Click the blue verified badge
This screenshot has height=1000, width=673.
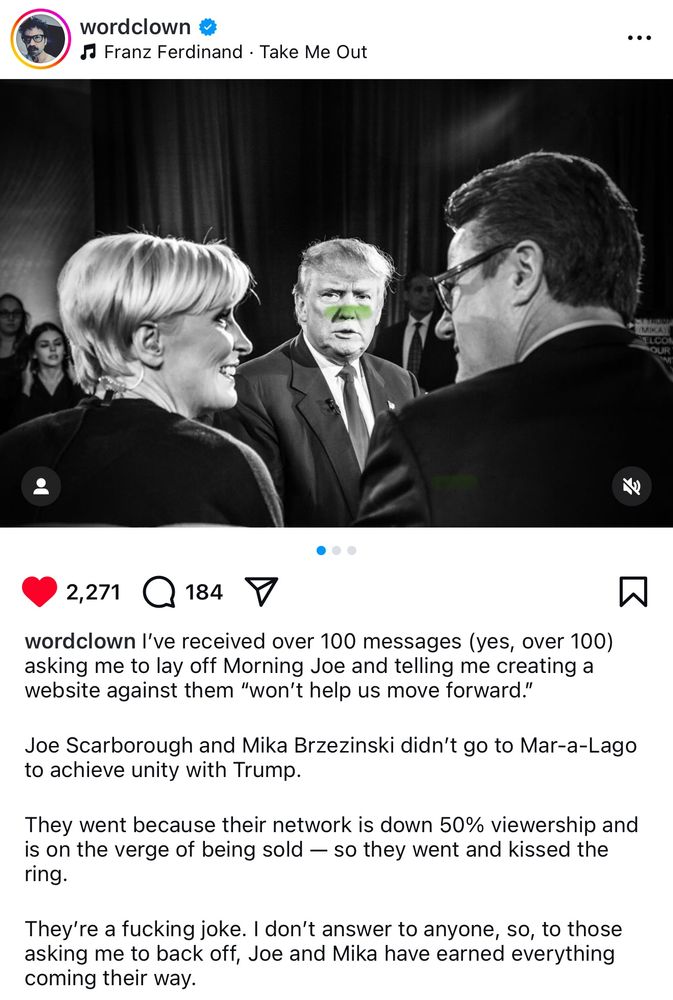[208, 27]
